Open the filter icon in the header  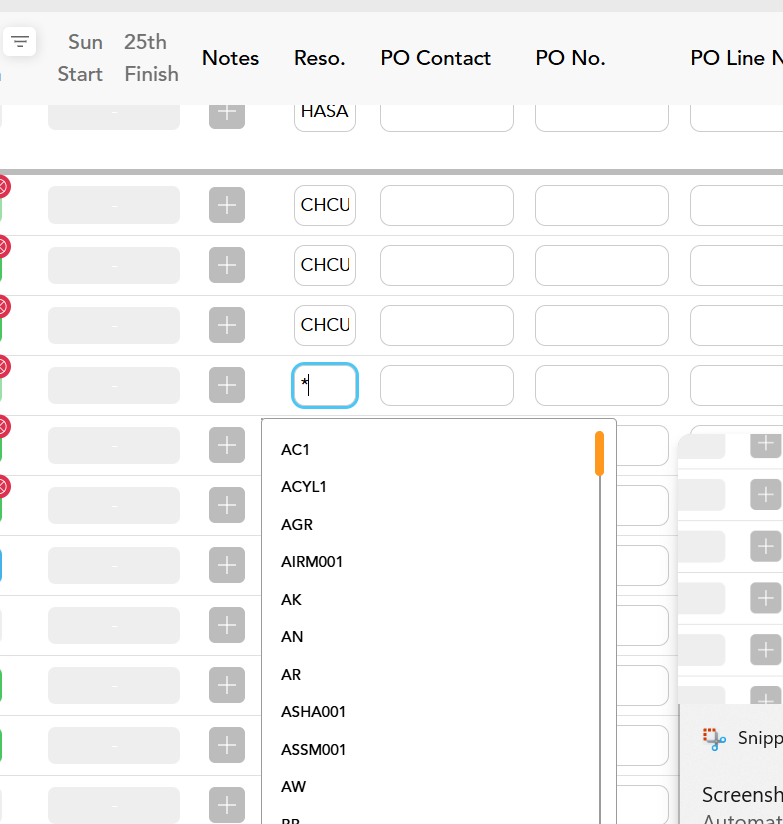click(21, 41)
